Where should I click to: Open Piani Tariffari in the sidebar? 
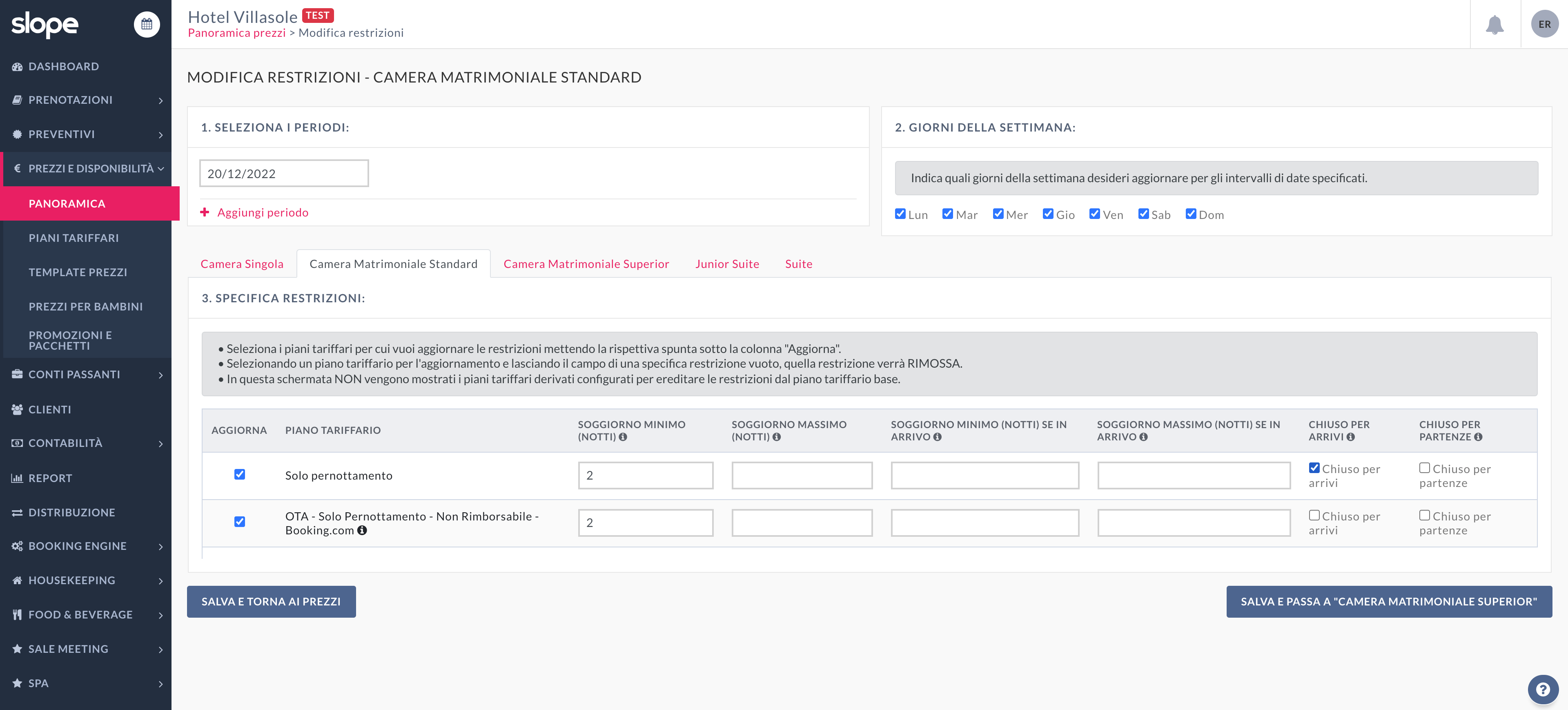tap(73, 238)
